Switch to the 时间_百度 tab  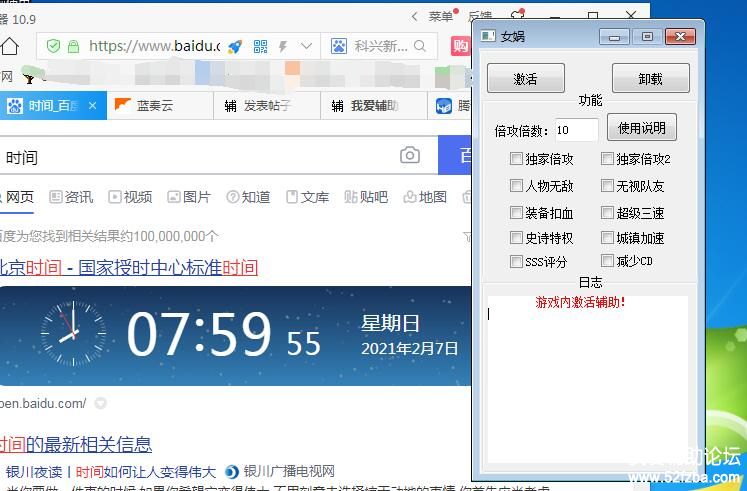point(53,105)
